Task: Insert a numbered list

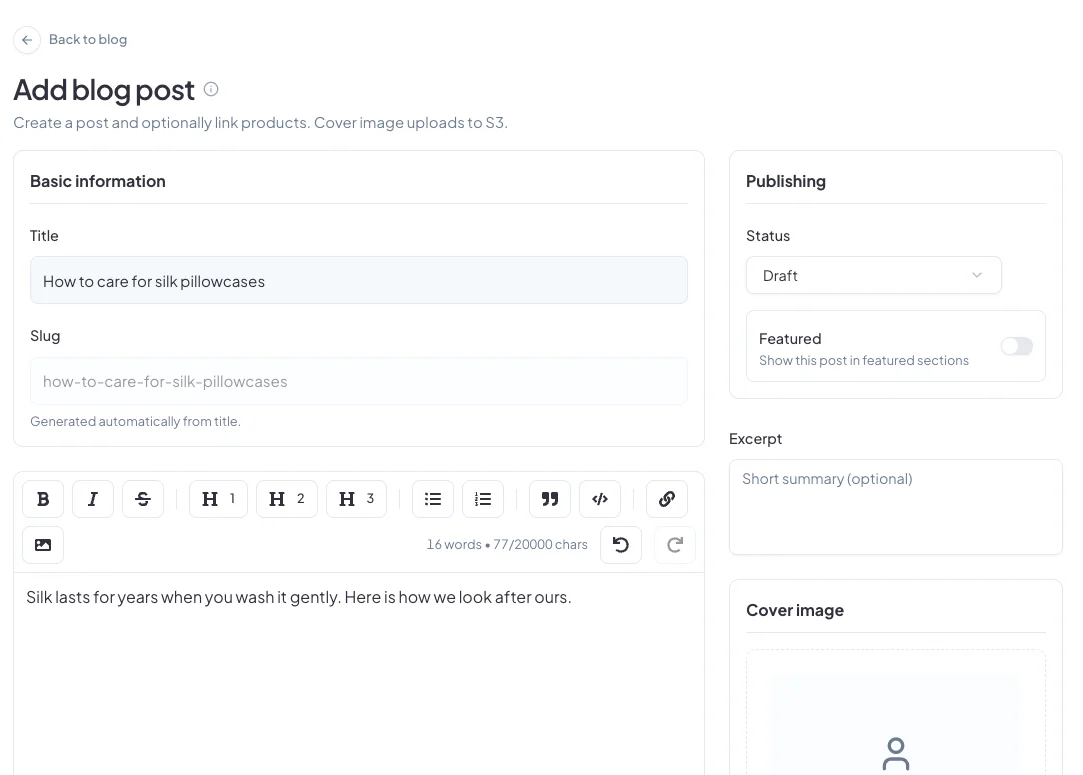Action: (x=483, y=499)
